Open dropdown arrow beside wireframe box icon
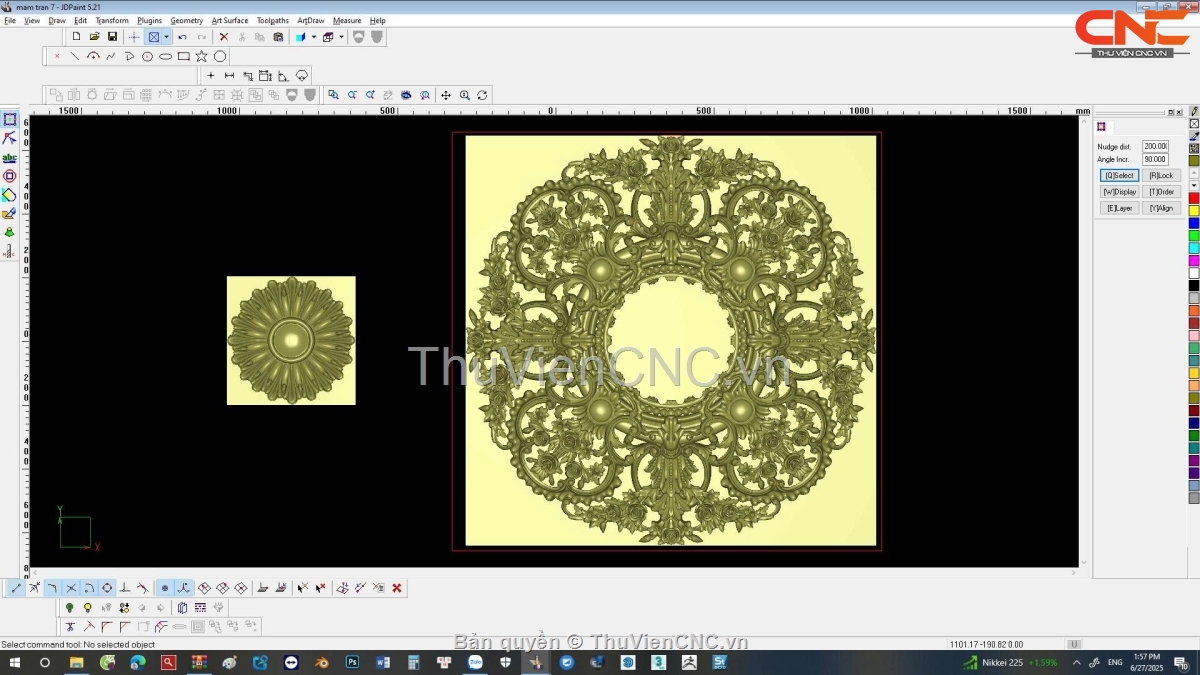1200x675 pixels. click(341, 37)
